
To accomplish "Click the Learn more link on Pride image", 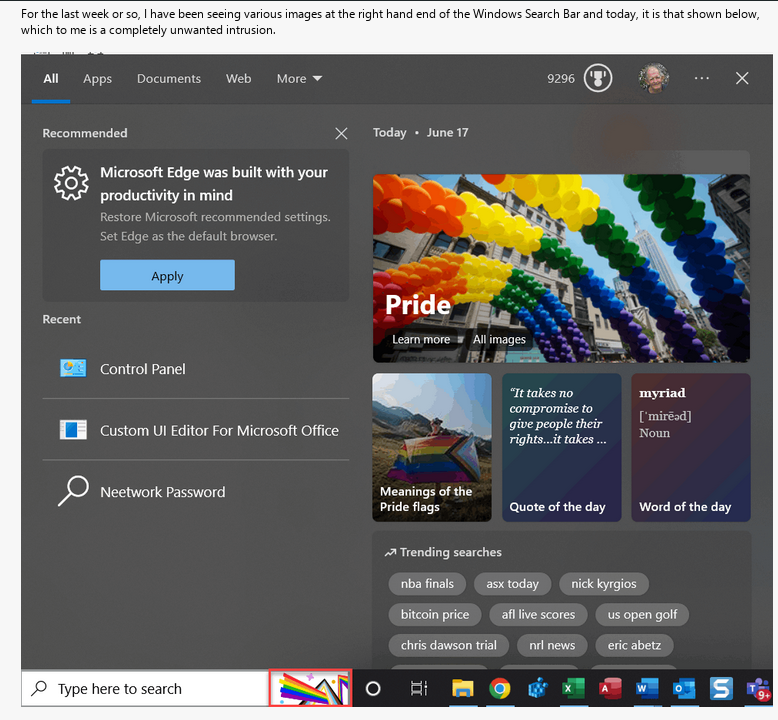I will (x=421, y=339).
